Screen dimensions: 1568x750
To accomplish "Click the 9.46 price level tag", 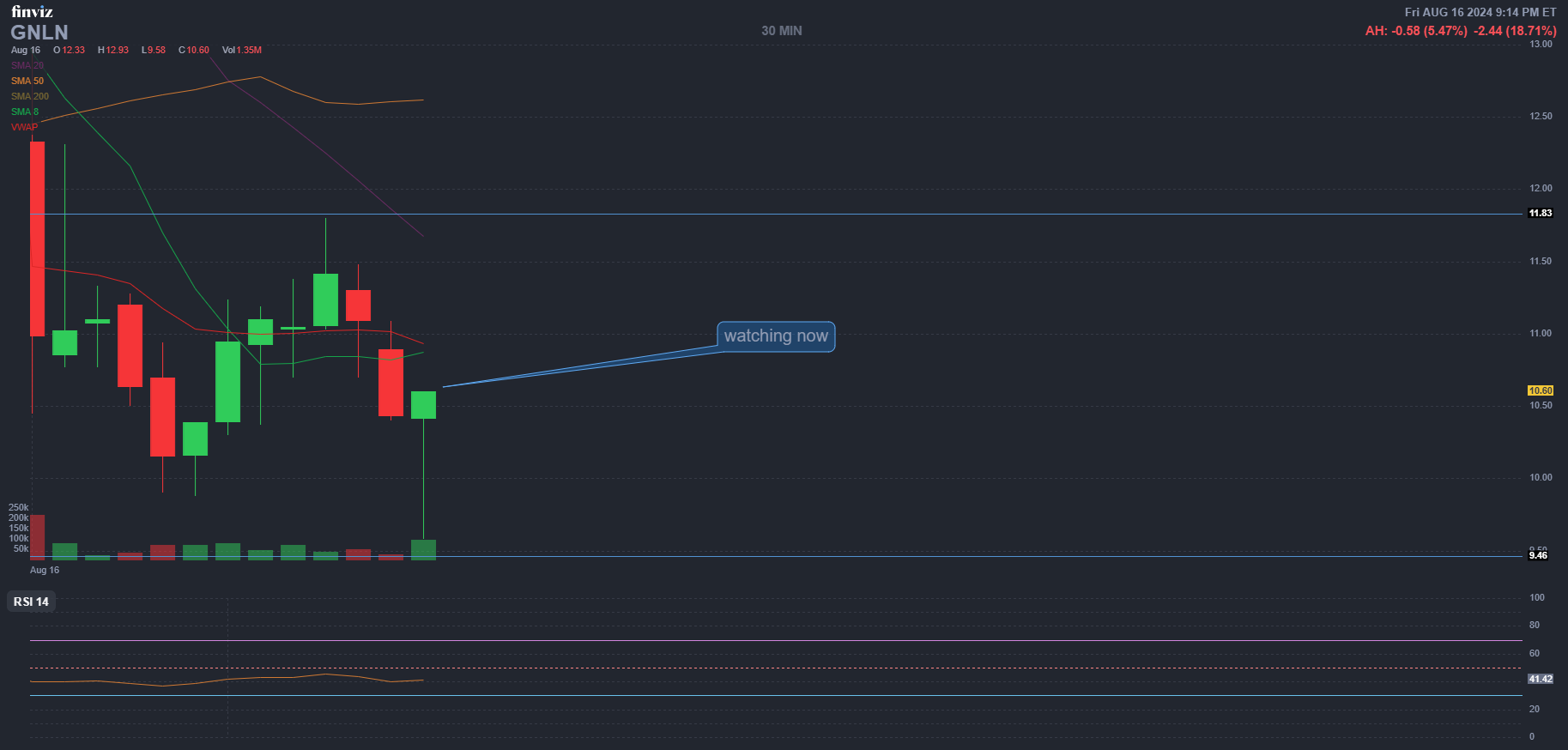I will coord(1538,555).
